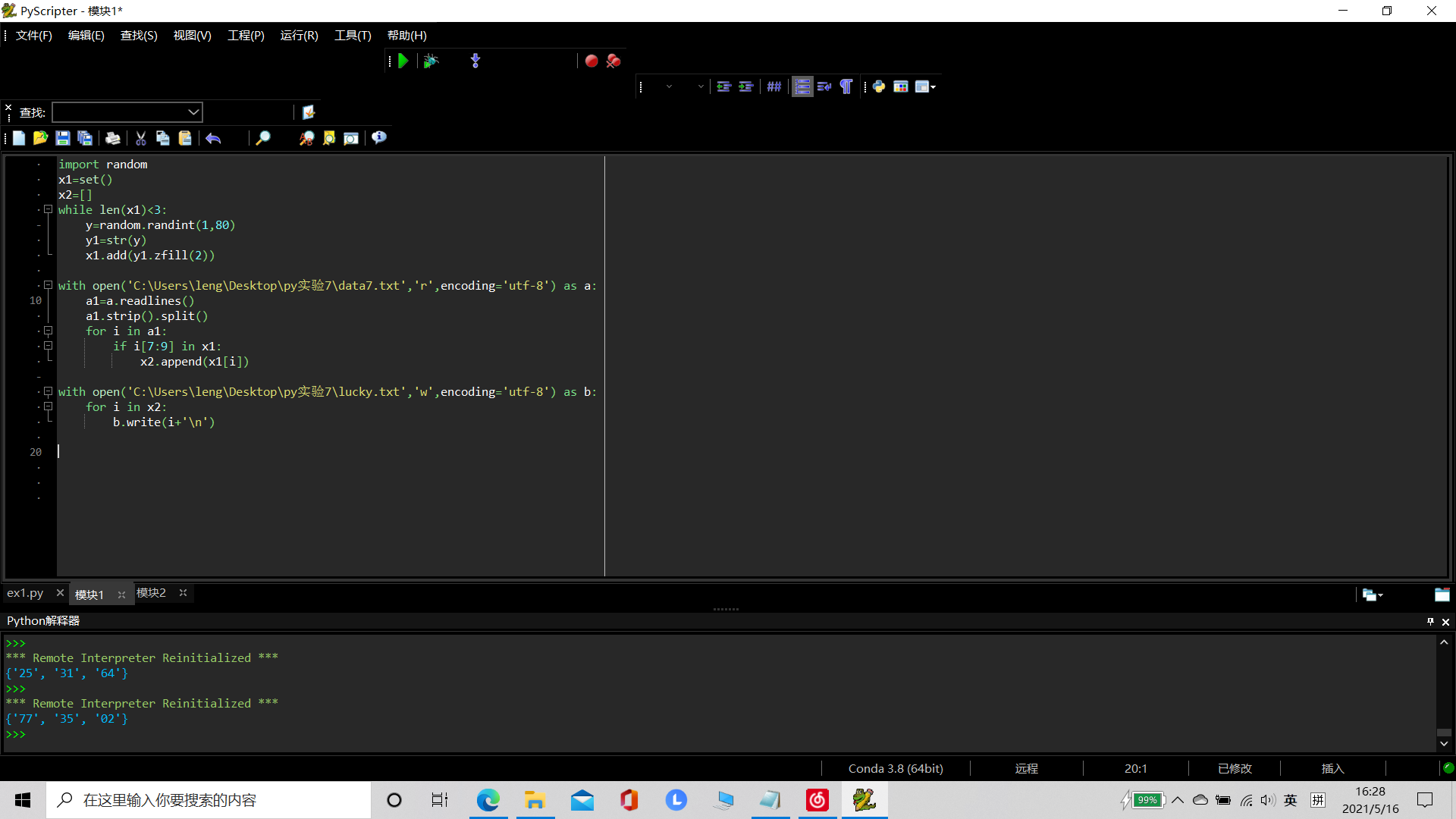Click the green Run script button
This screenshot has height=819, width=1456.
click(403, 61)
